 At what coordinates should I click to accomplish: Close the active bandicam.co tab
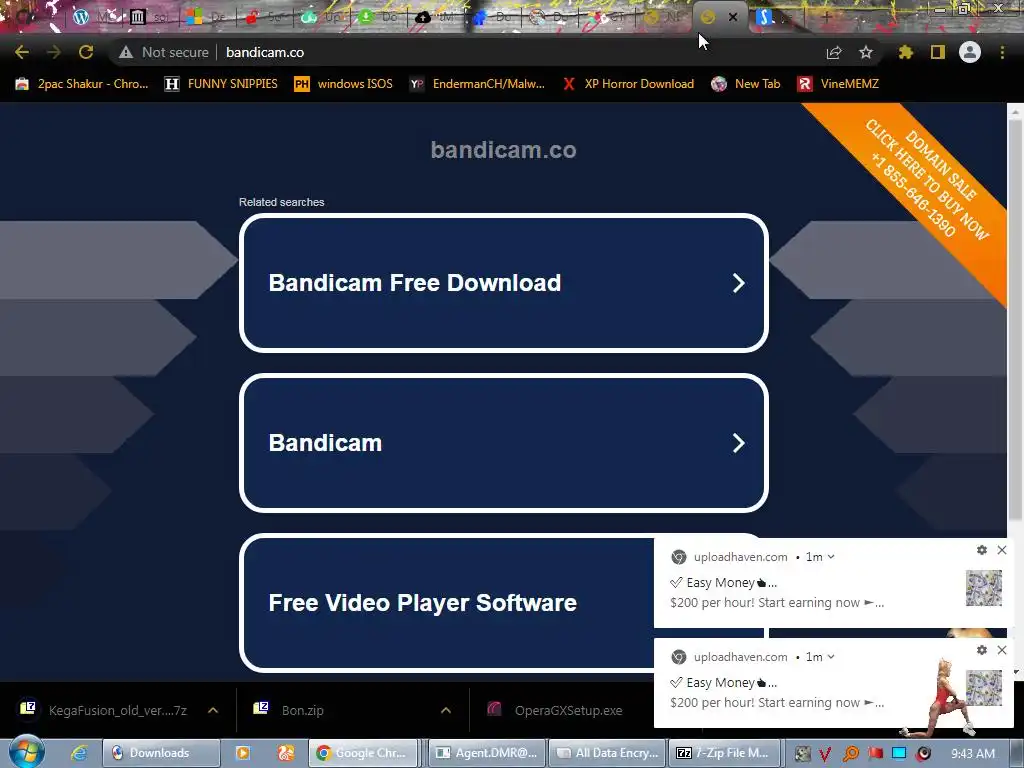point(733,17)
